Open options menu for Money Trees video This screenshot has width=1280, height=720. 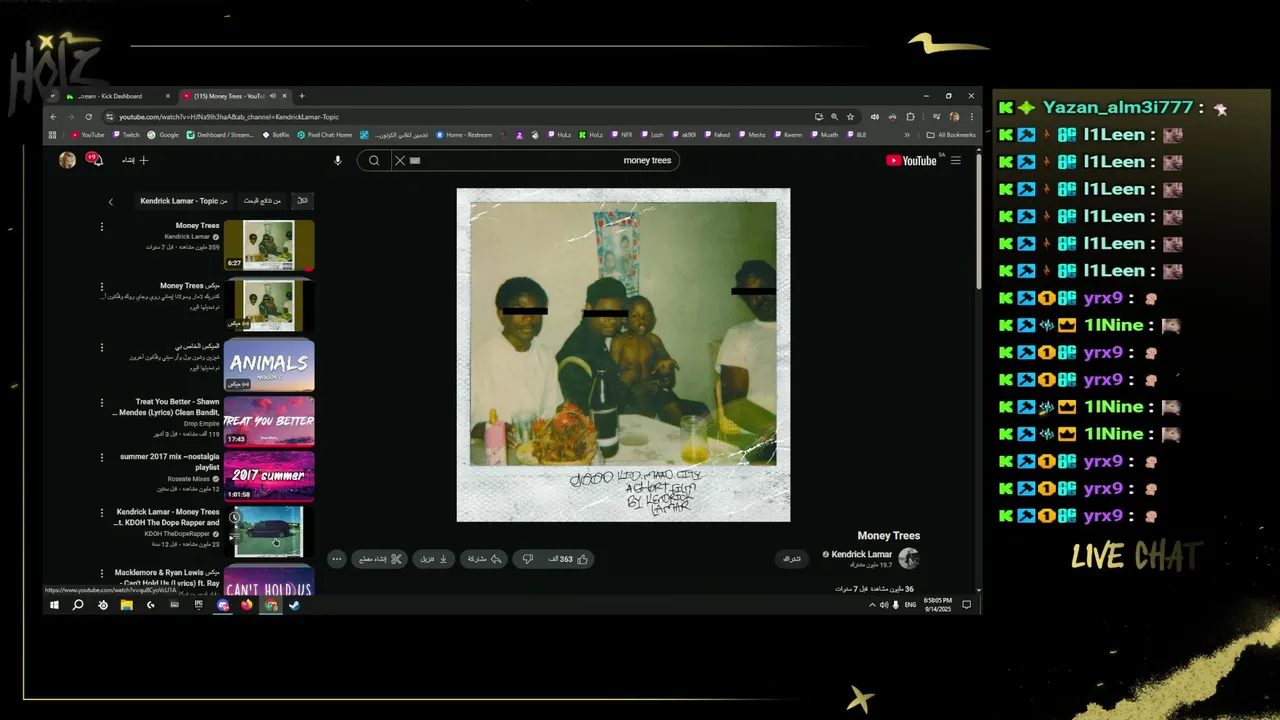[x=101, y=227]
